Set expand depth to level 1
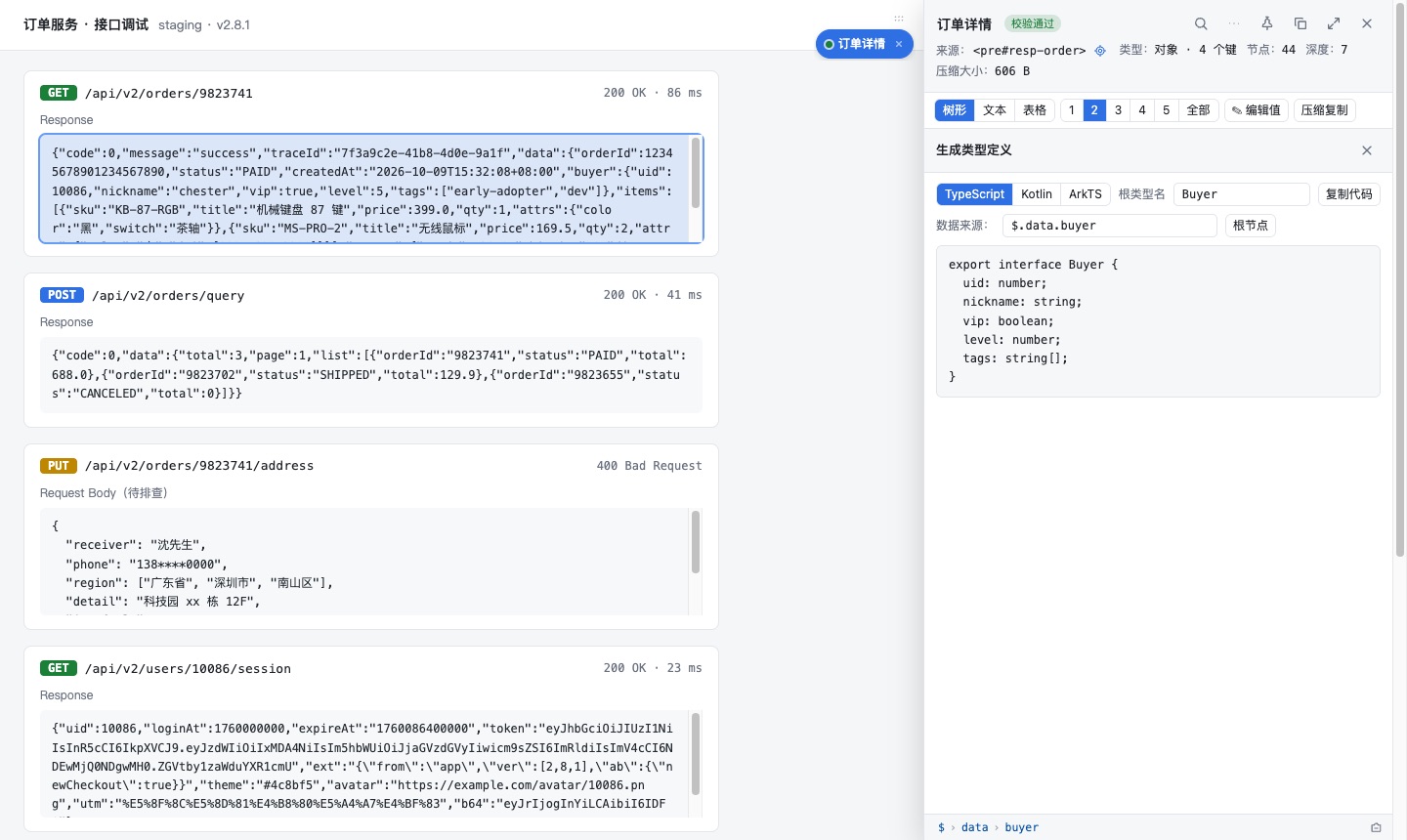The image size is (1407, 840). pos(1072,110)
